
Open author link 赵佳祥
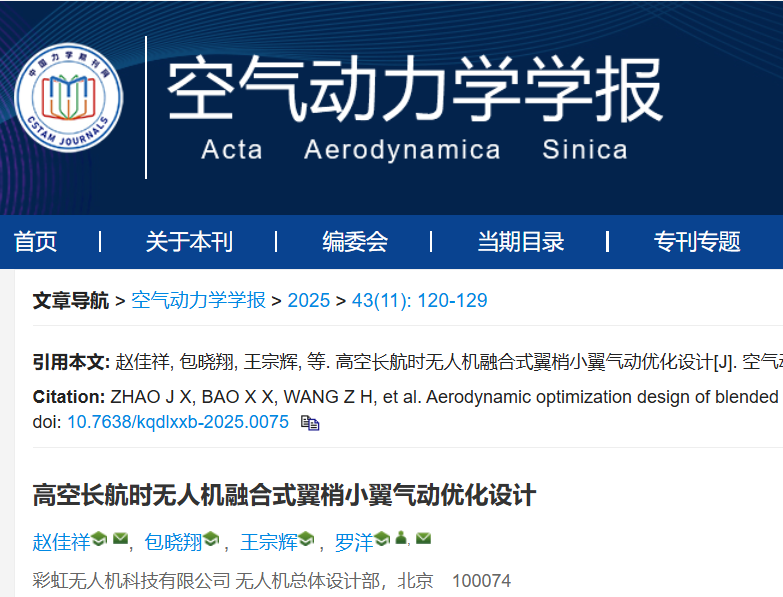pos(61,542)
